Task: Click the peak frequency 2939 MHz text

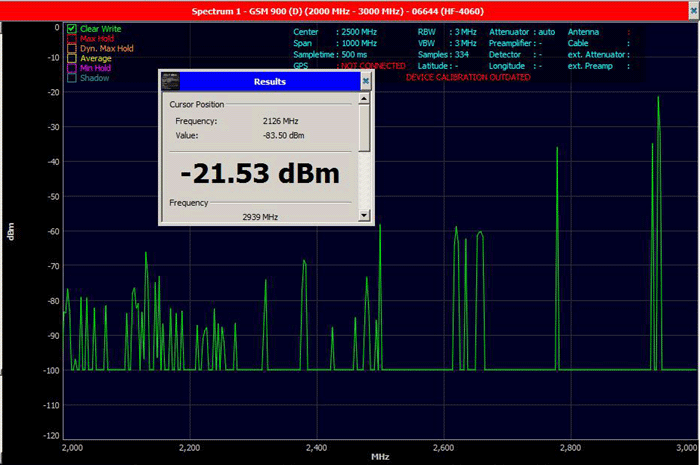Action: [260, 217]
